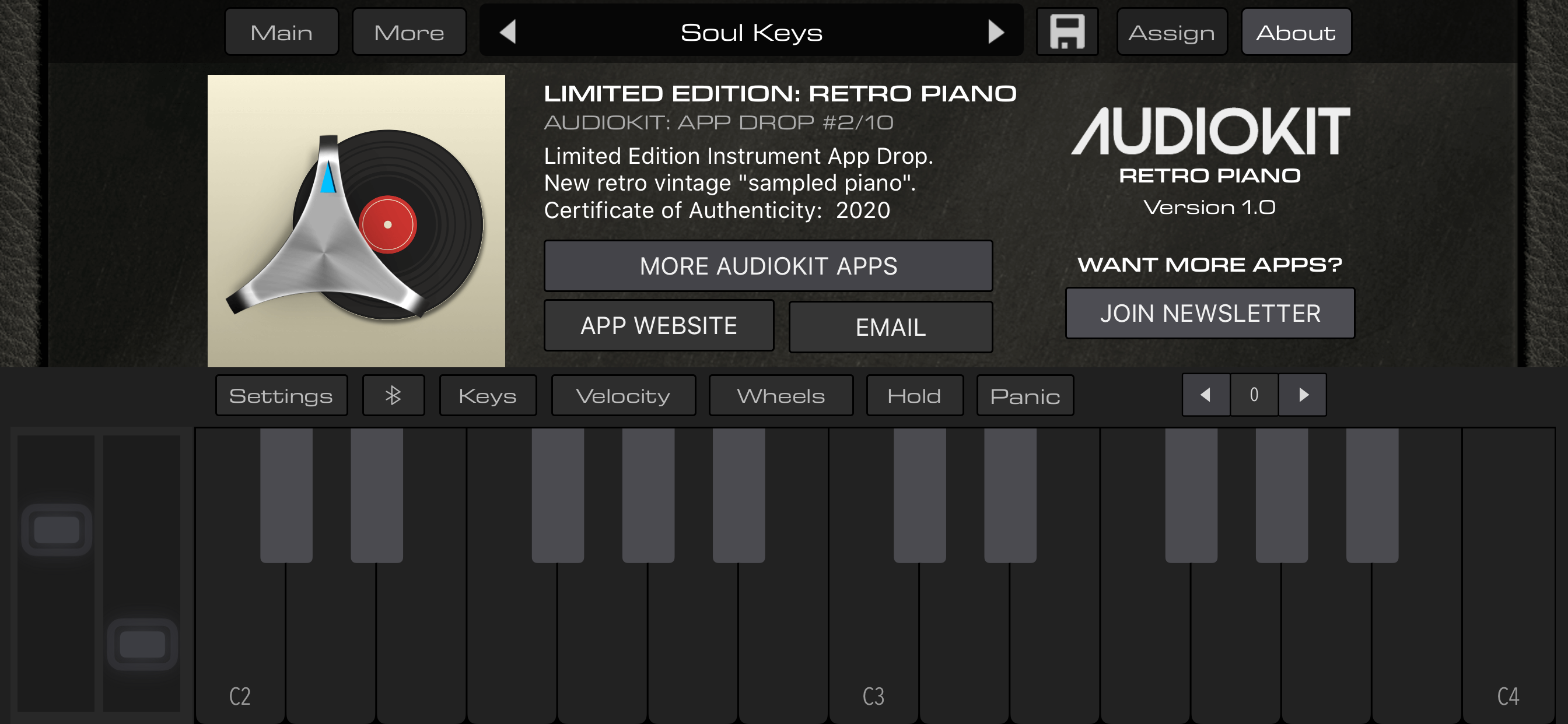
Task: Toggle the Keys display button
Action: tap(488, 396)
